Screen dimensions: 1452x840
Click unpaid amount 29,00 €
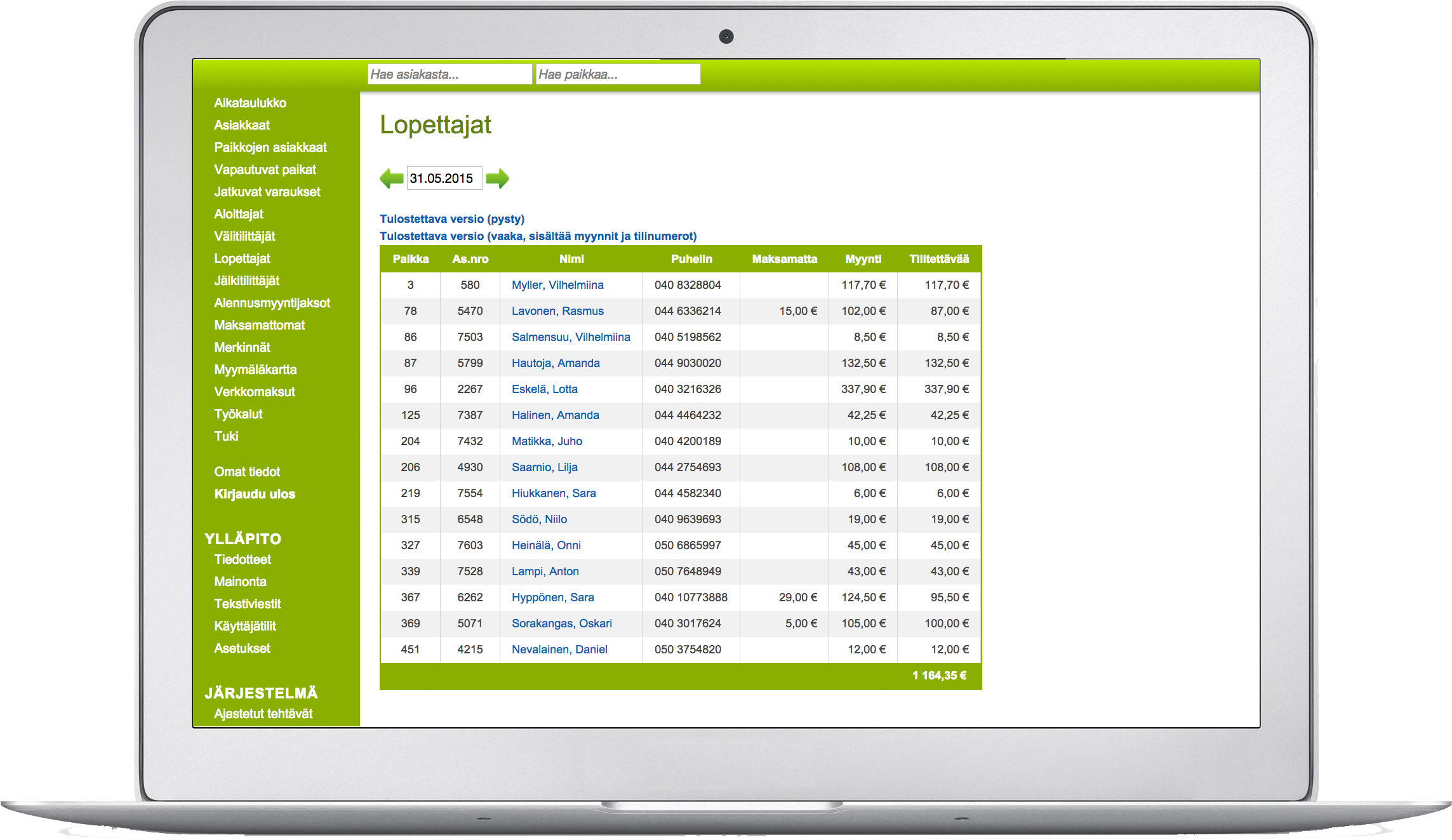(798, 597)
